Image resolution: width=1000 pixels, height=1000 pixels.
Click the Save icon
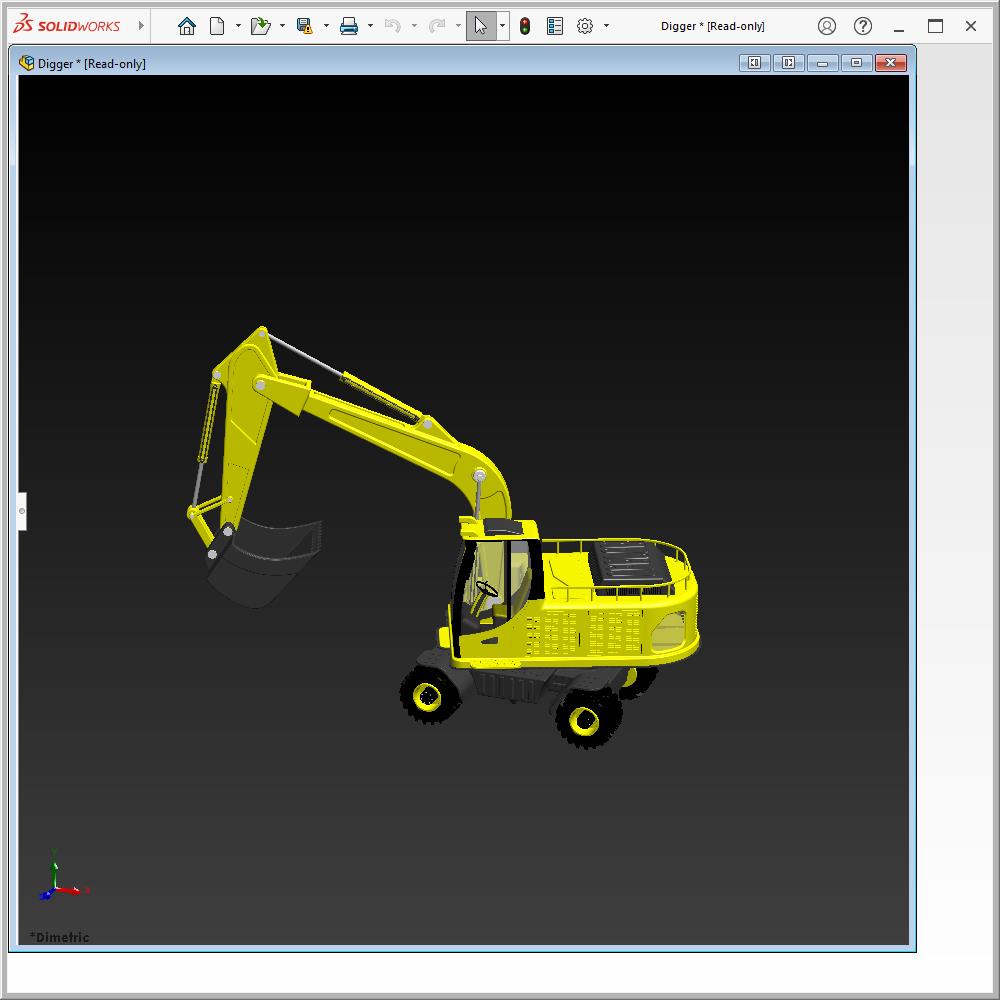(305, 26)
